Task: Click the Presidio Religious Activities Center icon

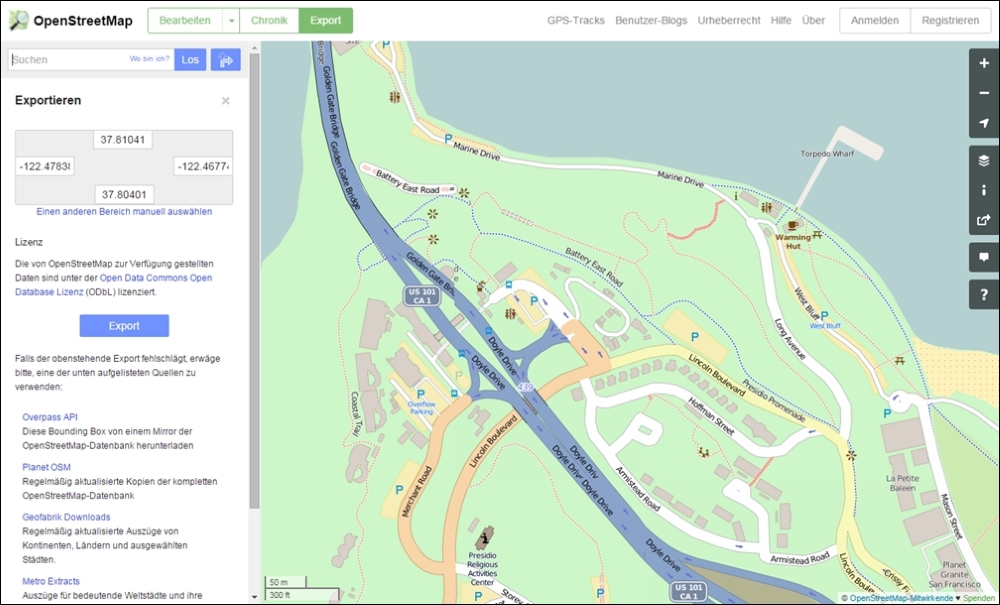Action: (x=485, y=538)
